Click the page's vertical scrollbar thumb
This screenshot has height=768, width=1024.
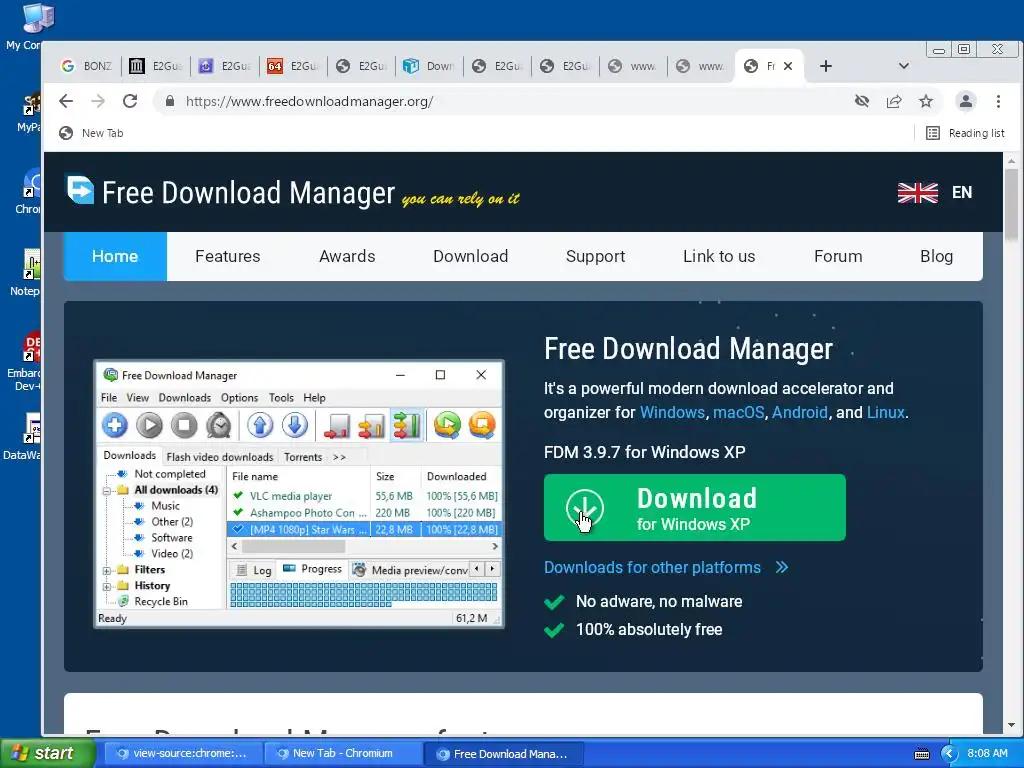click(x=1011, y=204)
